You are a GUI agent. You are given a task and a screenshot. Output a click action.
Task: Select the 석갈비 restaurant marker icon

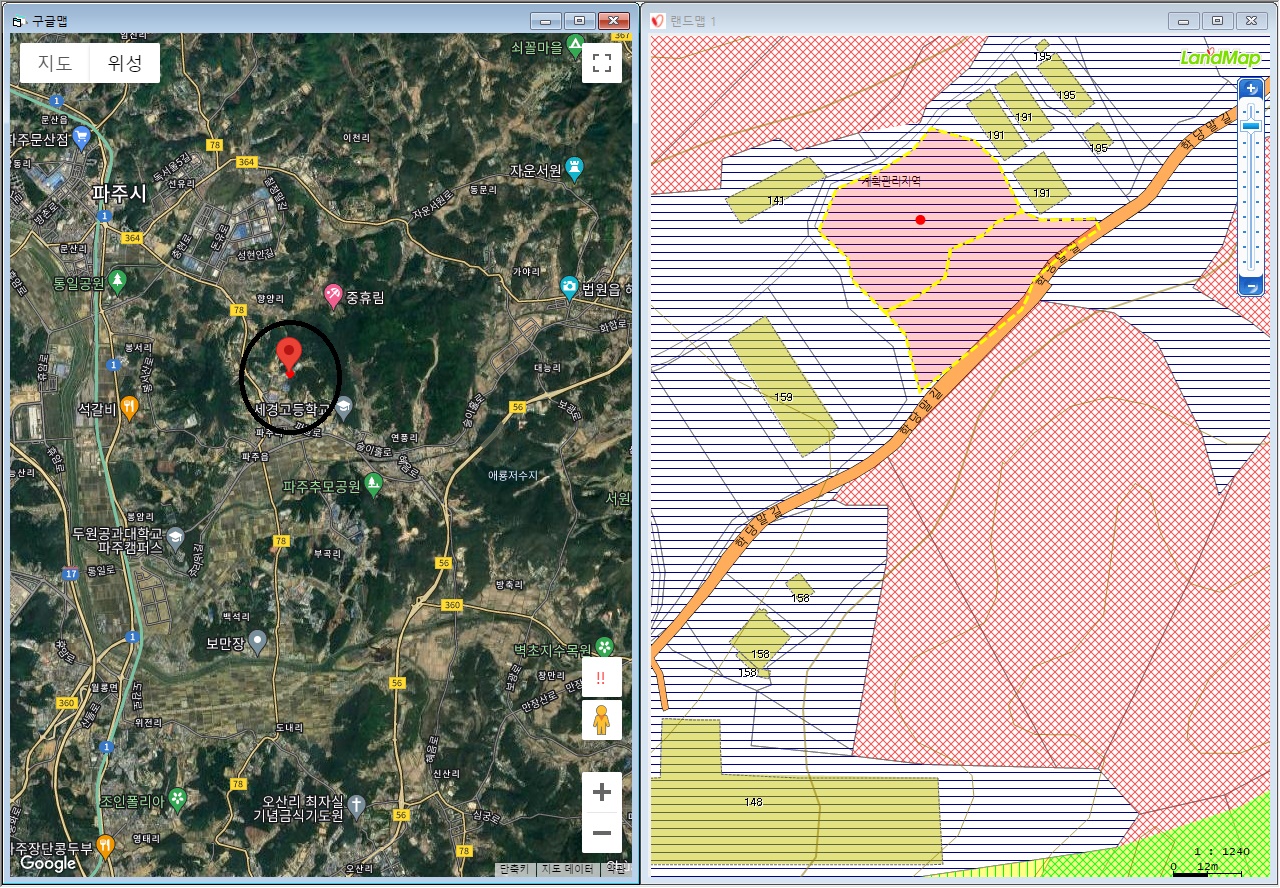129,407
